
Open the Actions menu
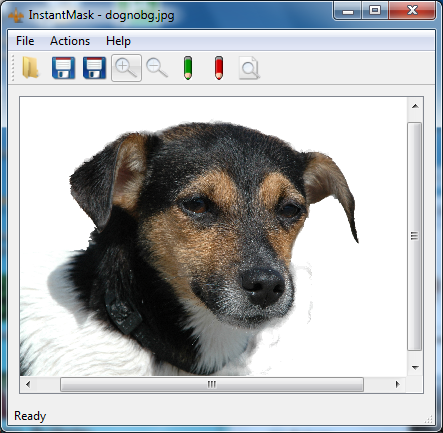pos(70,41)
